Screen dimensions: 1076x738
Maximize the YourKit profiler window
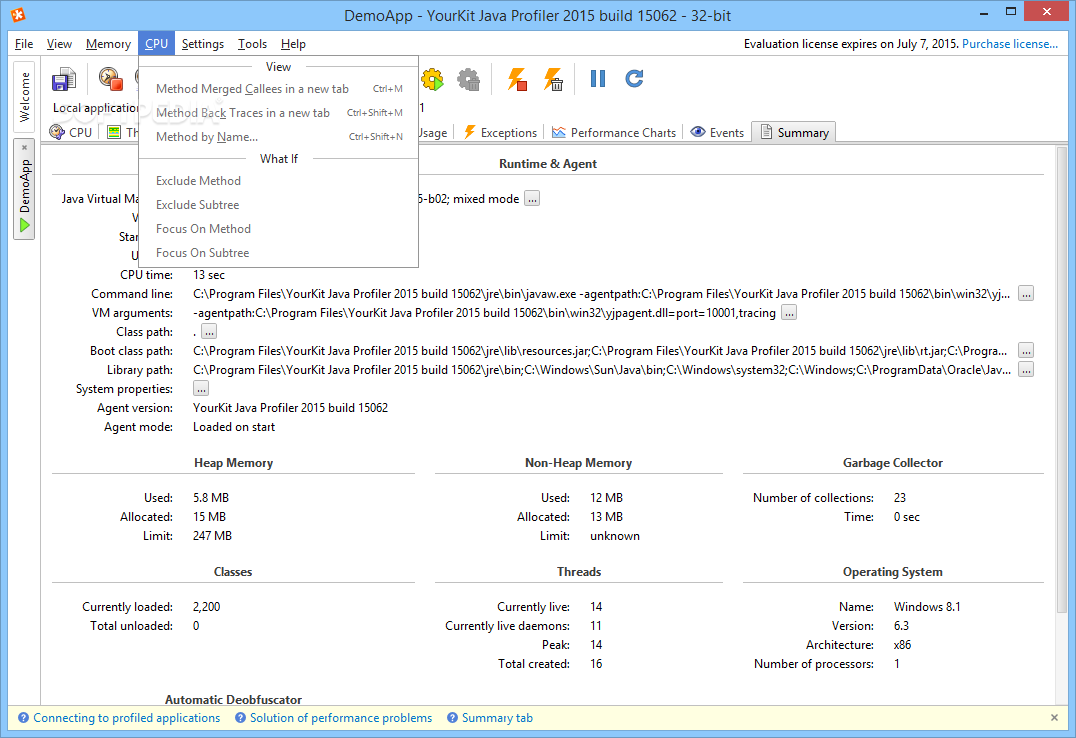coord(1011,12)
